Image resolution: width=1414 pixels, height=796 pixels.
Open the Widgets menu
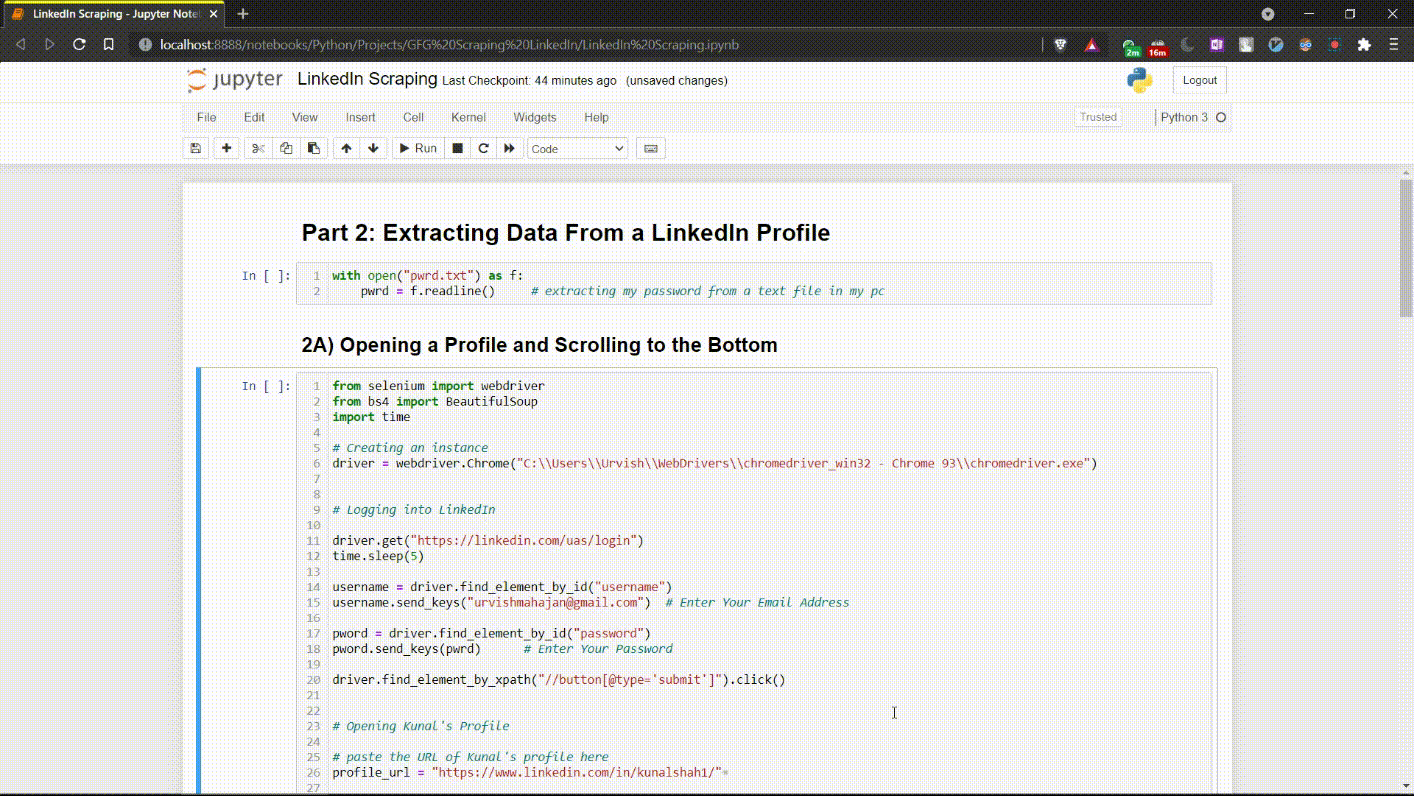534,117
